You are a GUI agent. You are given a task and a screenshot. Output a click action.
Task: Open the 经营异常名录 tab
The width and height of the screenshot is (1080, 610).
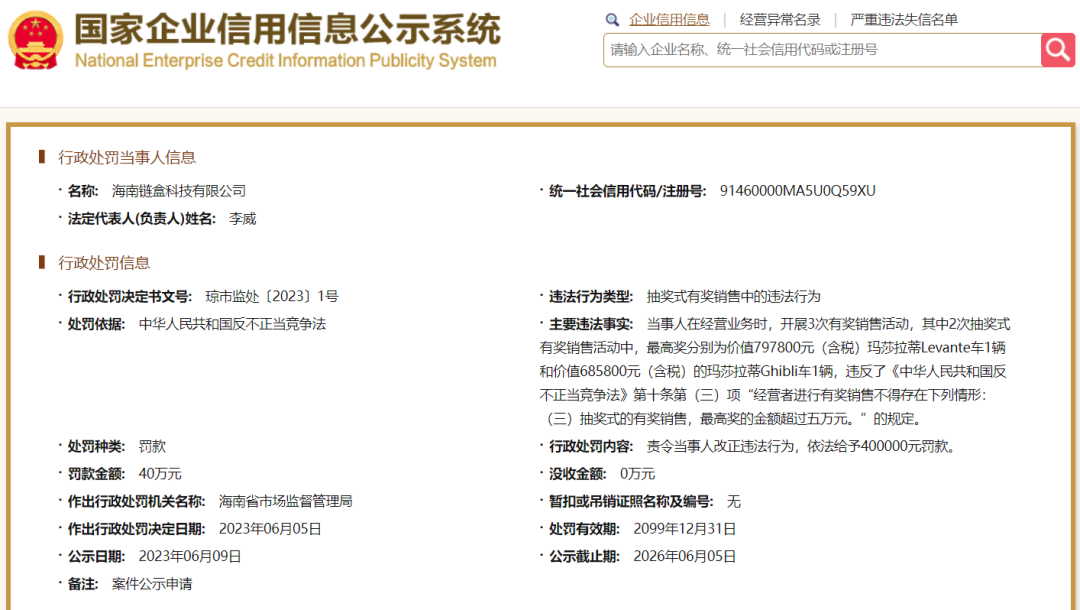pos(780,20)
